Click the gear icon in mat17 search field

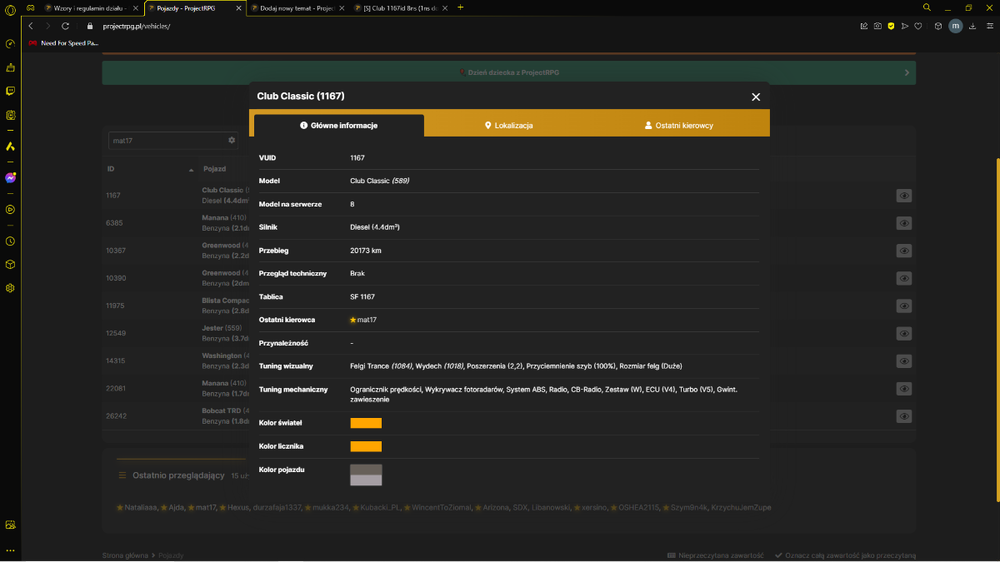tap(232, 140)
